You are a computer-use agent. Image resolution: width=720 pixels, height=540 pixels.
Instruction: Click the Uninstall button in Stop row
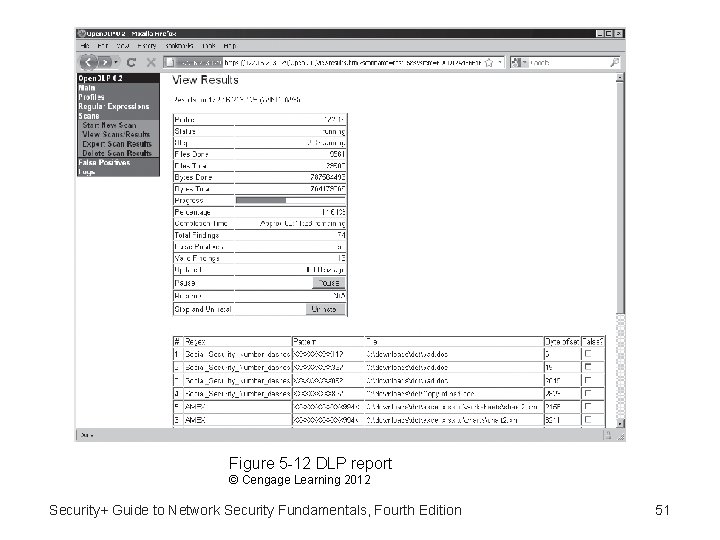tap(325, 309)
